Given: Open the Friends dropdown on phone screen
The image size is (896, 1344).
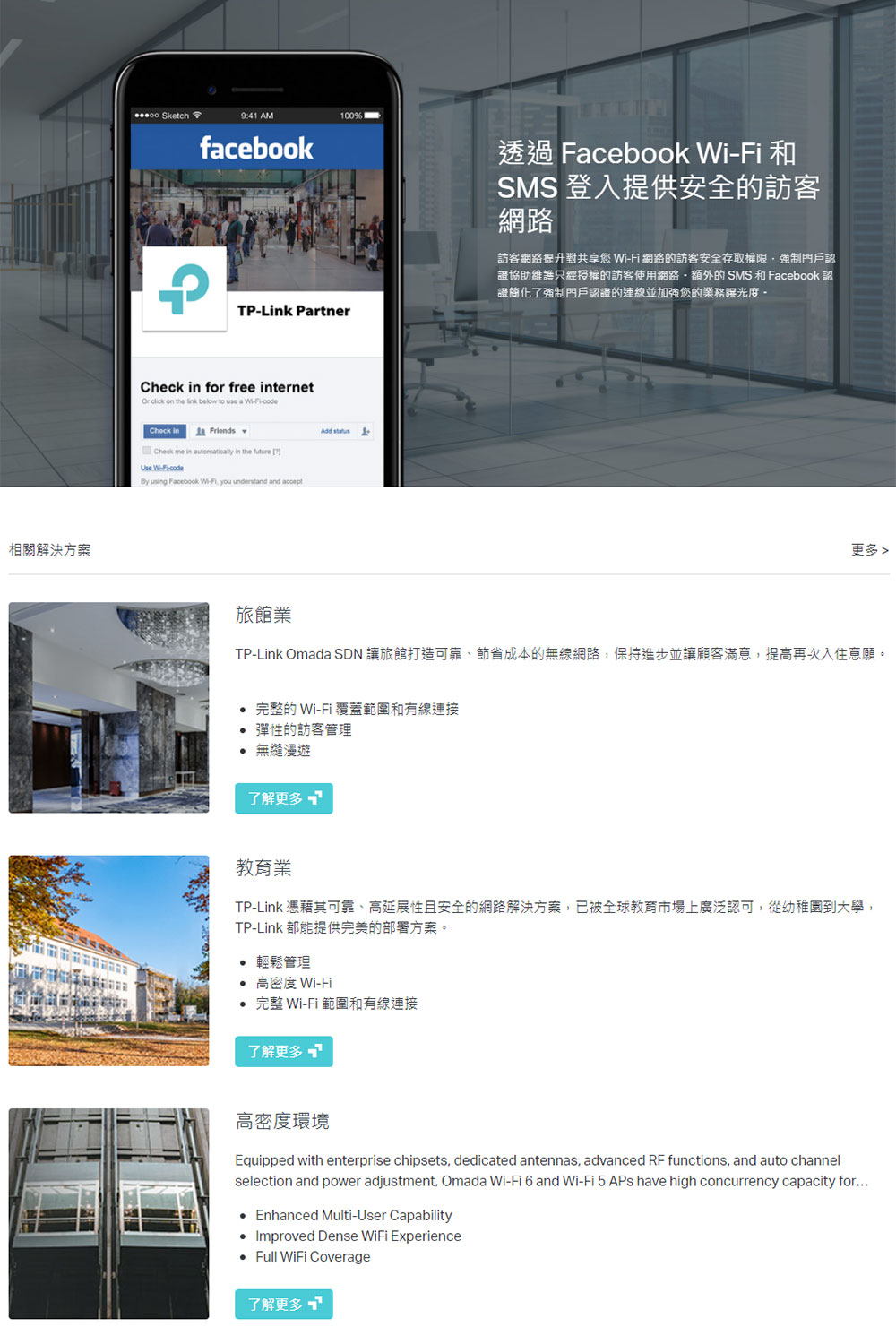Looking at the screenshot, I should 220,431.
